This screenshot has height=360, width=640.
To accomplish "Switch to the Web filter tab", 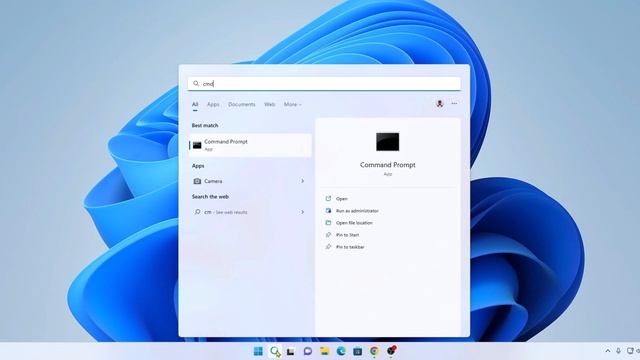I will coord(269,104).
